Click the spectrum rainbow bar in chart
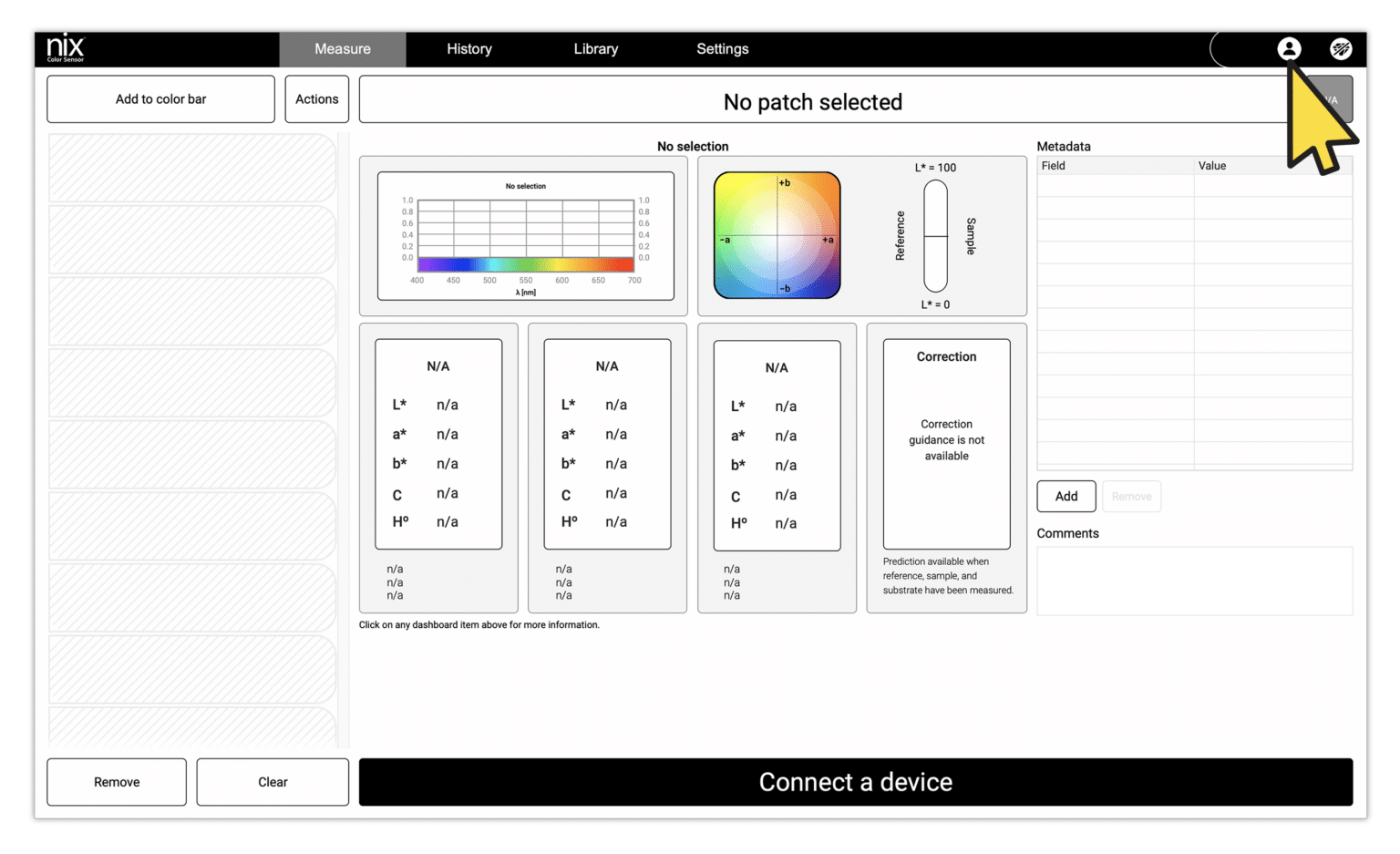The image size is (1400, 854). pyautogui.click(x=526, y=264)
